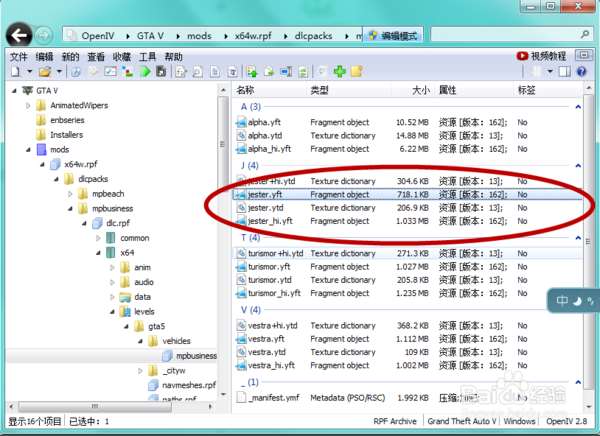Select turismor.yft file row

click(x=408, y=266)
